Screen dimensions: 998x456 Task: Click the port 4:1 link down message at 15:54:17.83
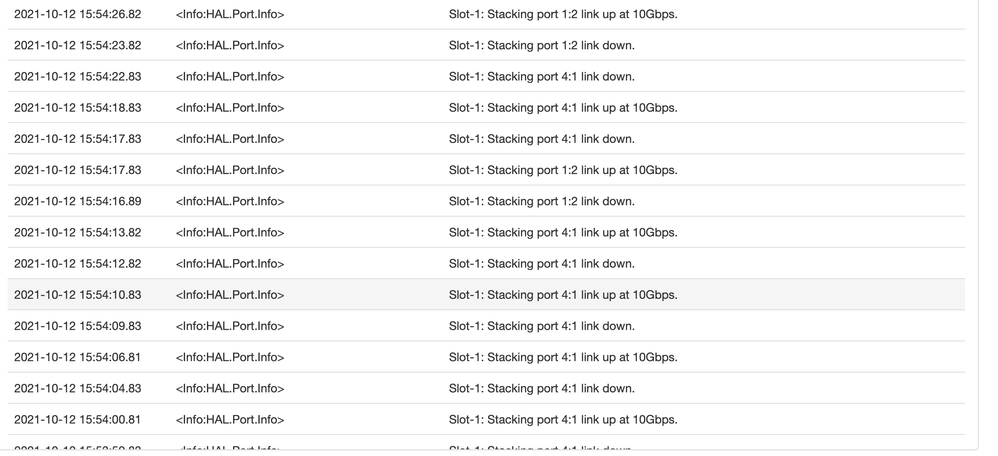[x=541, y=139]
